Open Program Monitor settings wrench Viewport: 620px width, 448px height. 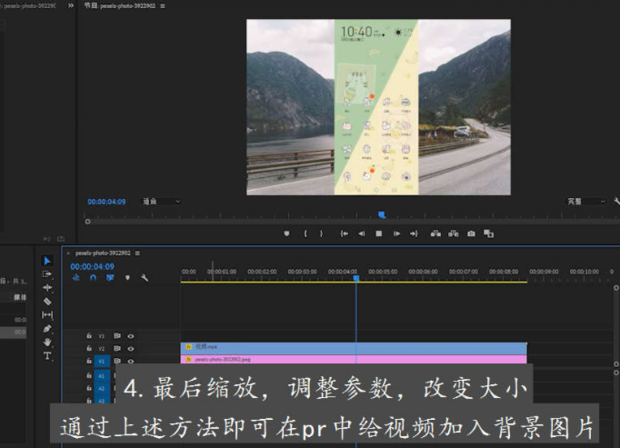click(x=616, y=201)
